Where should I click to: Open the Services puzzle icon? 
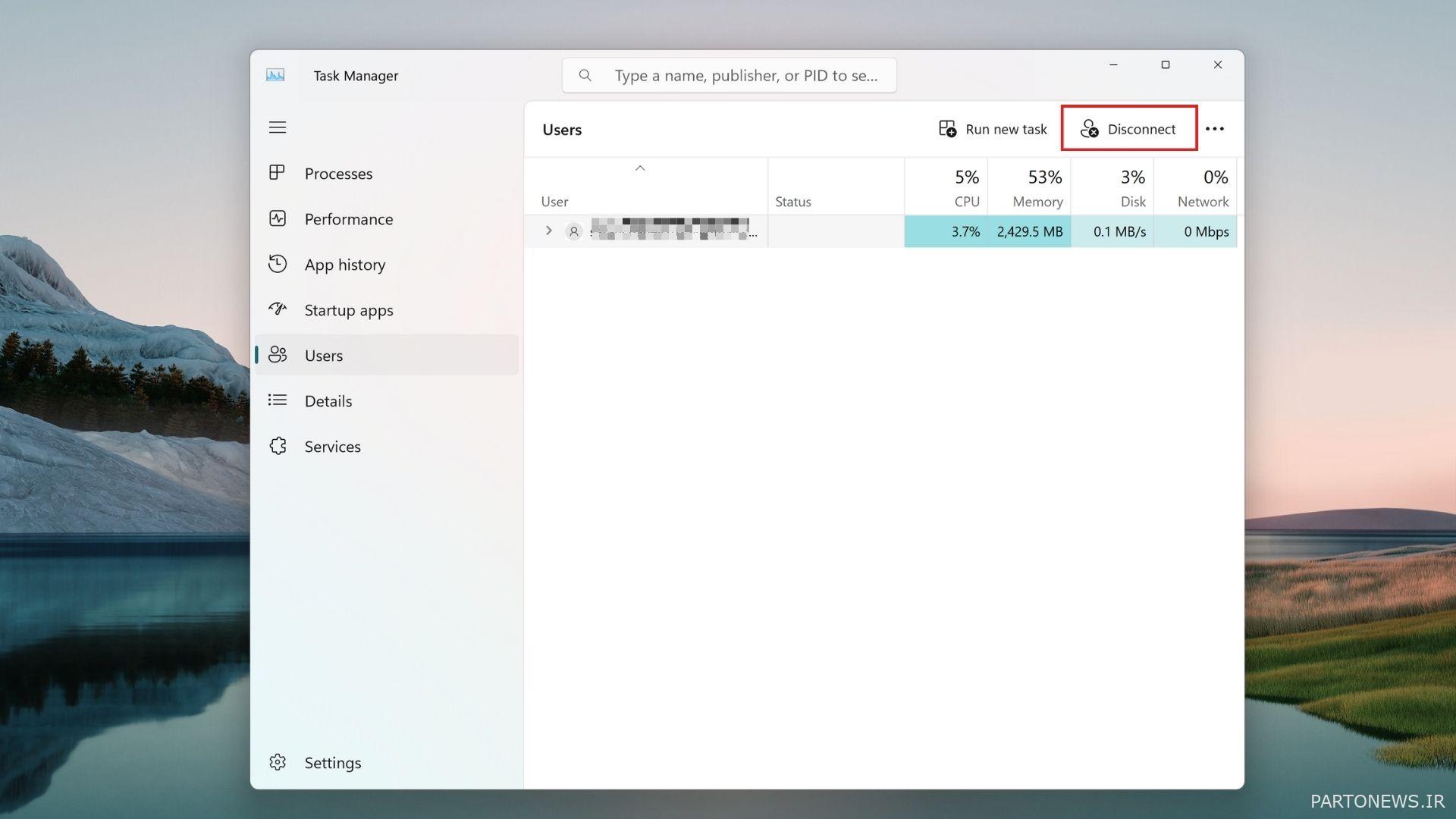278,446
